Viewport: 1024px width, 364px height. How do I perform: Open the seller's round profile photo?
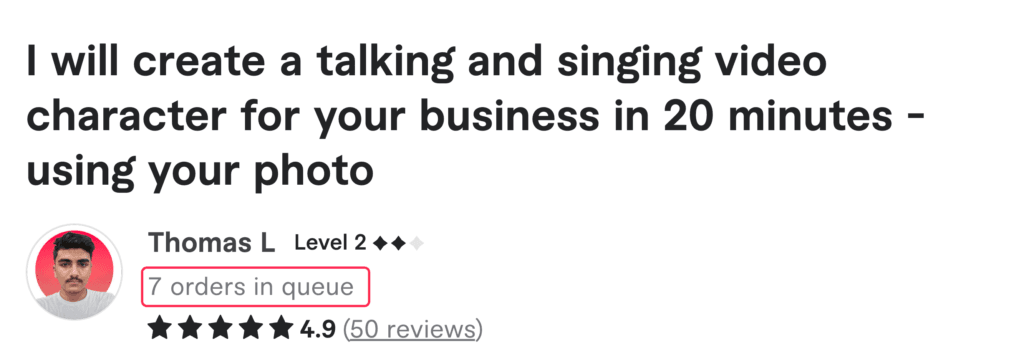(x=74, y=272)
